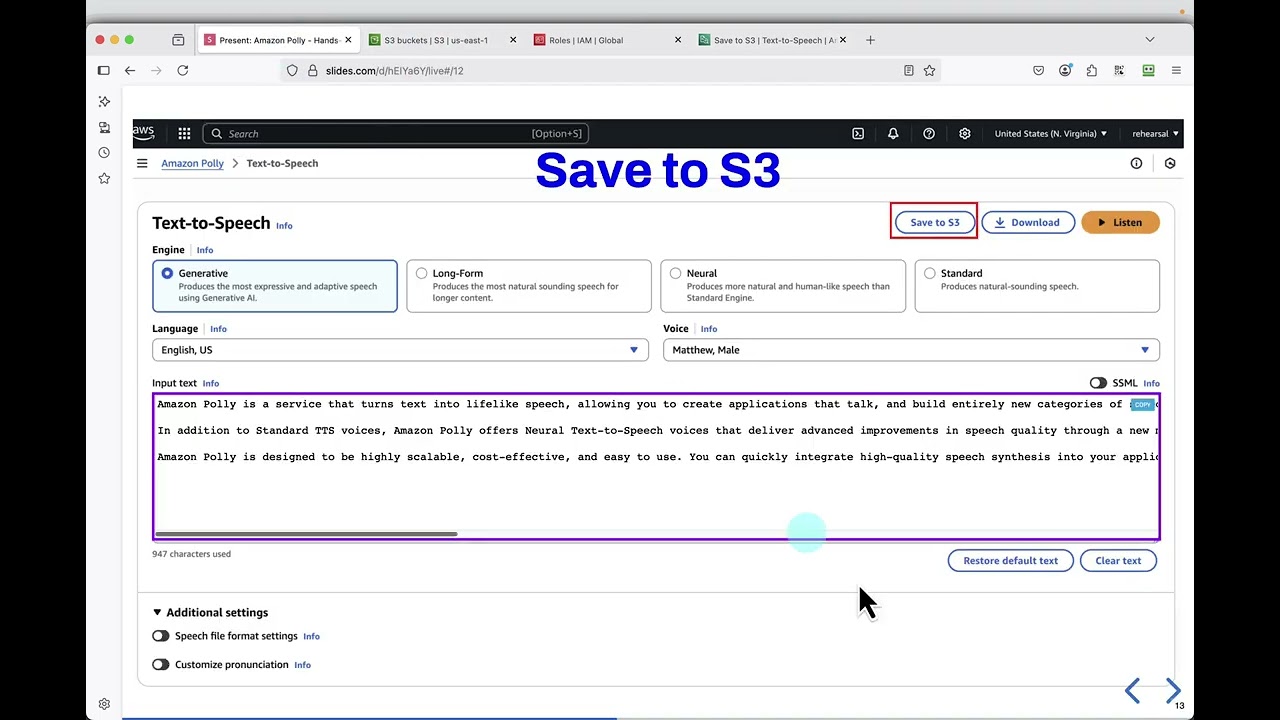Open Firefox application menu hamburger
Image resolution: width=1280 pixels, height=720 pixels.
coord(1176,70)
